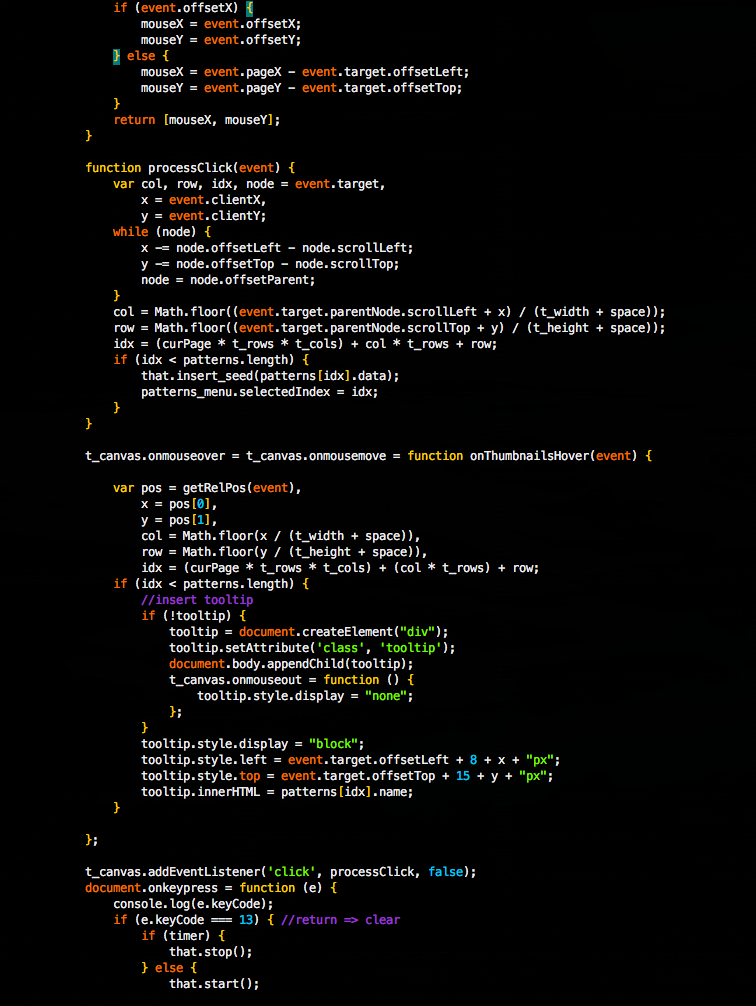The height and width of the screenshot is (1006, 756).
Task: Click 'row = Math.floor(y / (t_height + space)),'
Action: (x=284, y=552)
